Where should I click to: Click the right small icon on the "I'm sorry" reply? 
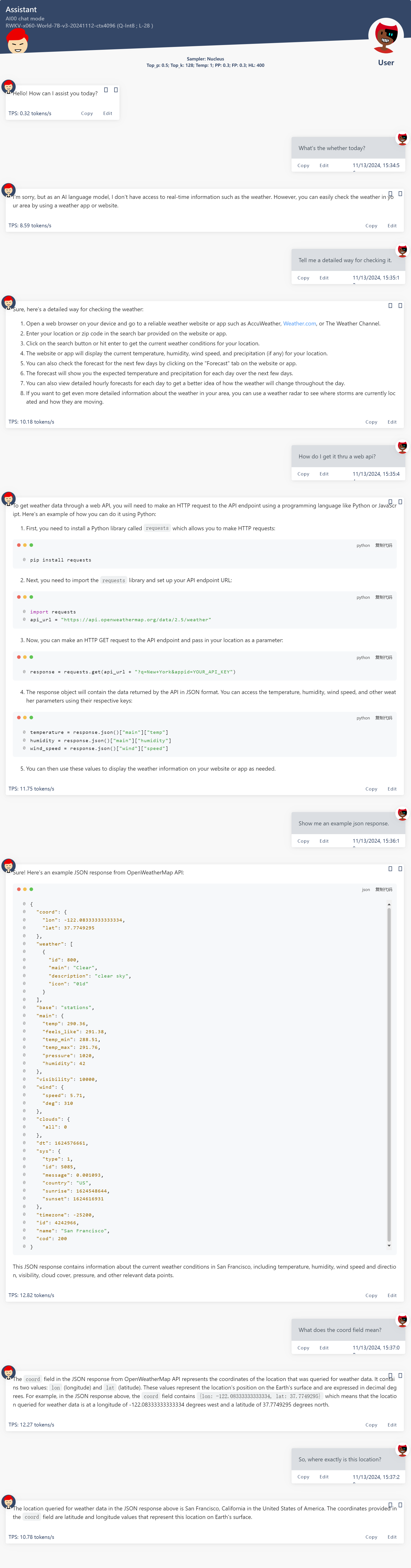point(400,194)
